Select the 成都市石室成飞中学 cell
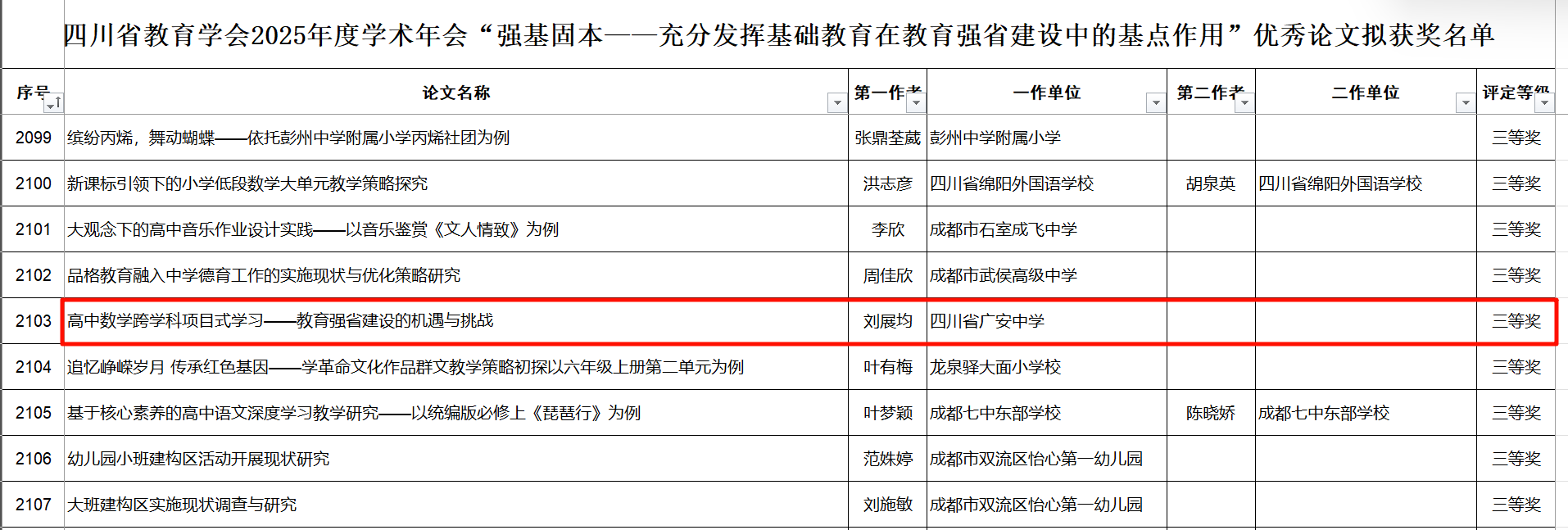The height and width of the screenshot is (530, 1568). coord(1004,229)
